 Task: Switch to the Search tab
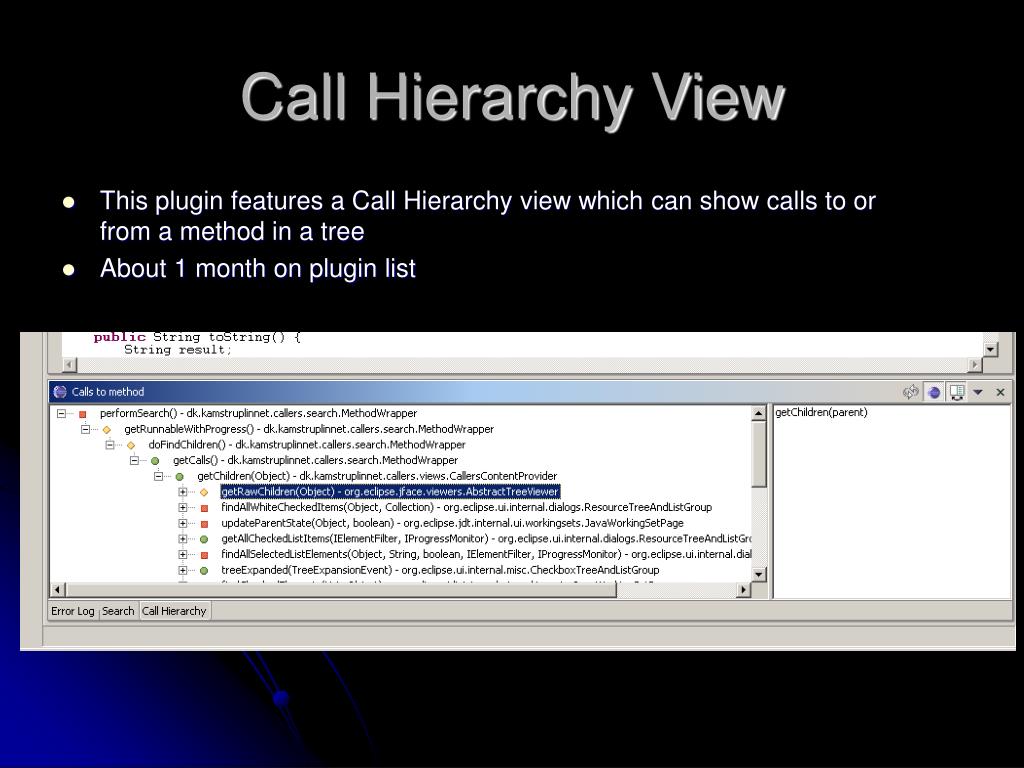point(118,611)
